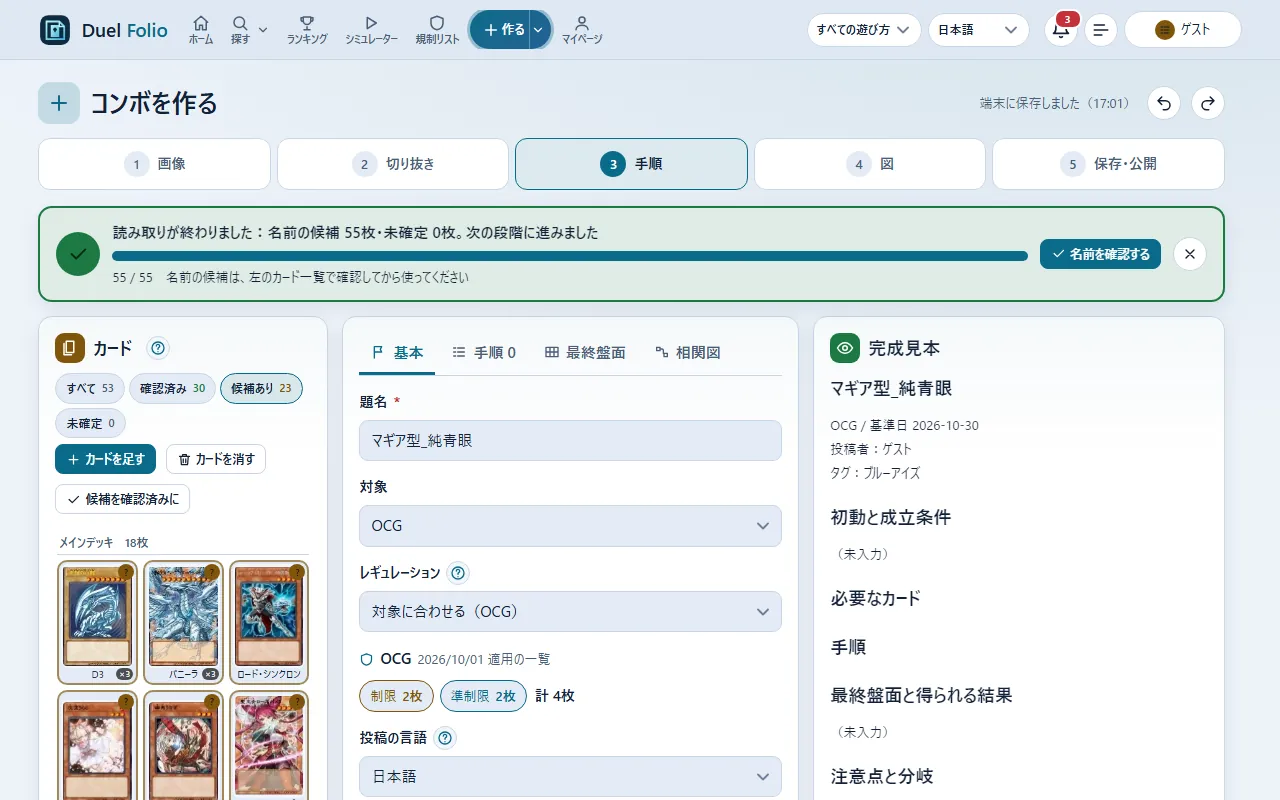The height and width of the screenshot is (800, 1280).
Task: Open the 作る dropdown arrow
Action: (539, 30)
